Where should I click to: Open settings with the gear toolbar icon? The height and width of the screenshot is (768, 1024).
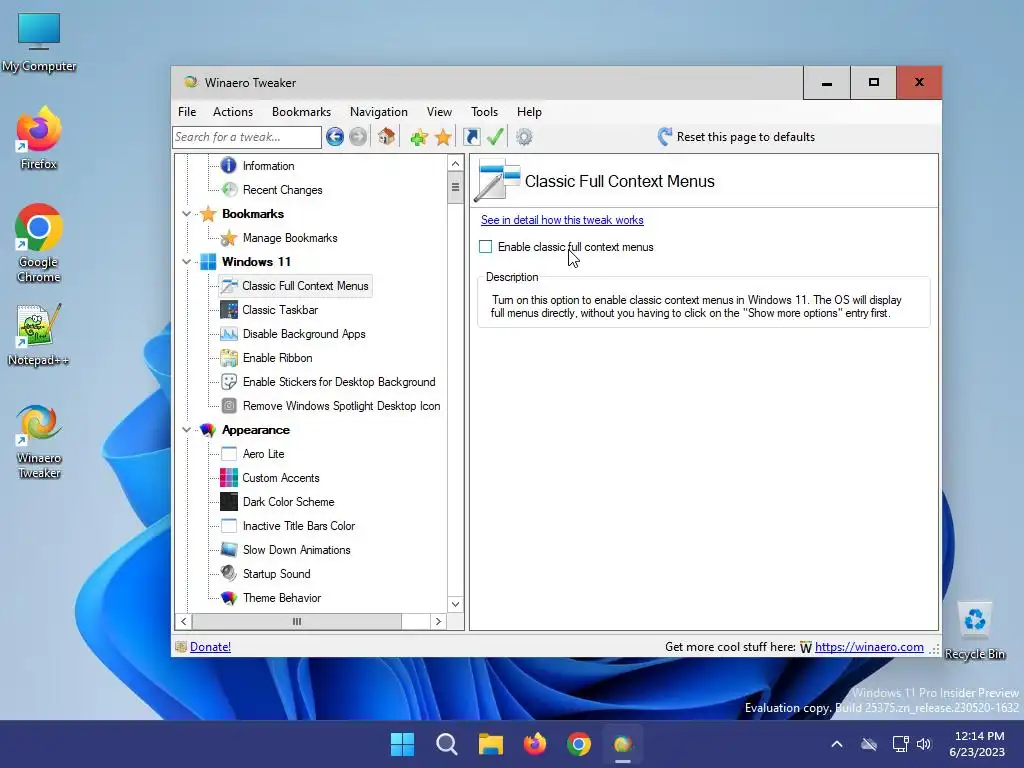(524, 136)
